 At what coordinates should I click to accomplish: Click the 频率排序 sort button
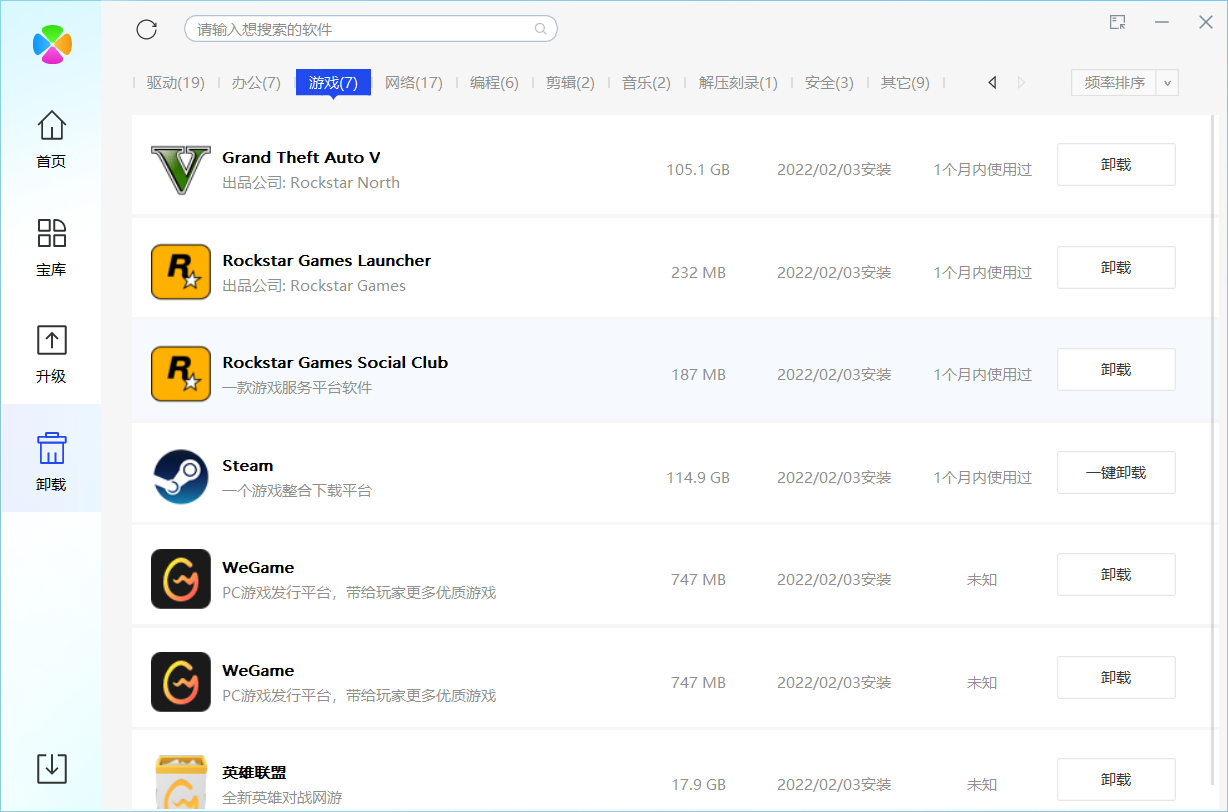[1114, 83]
